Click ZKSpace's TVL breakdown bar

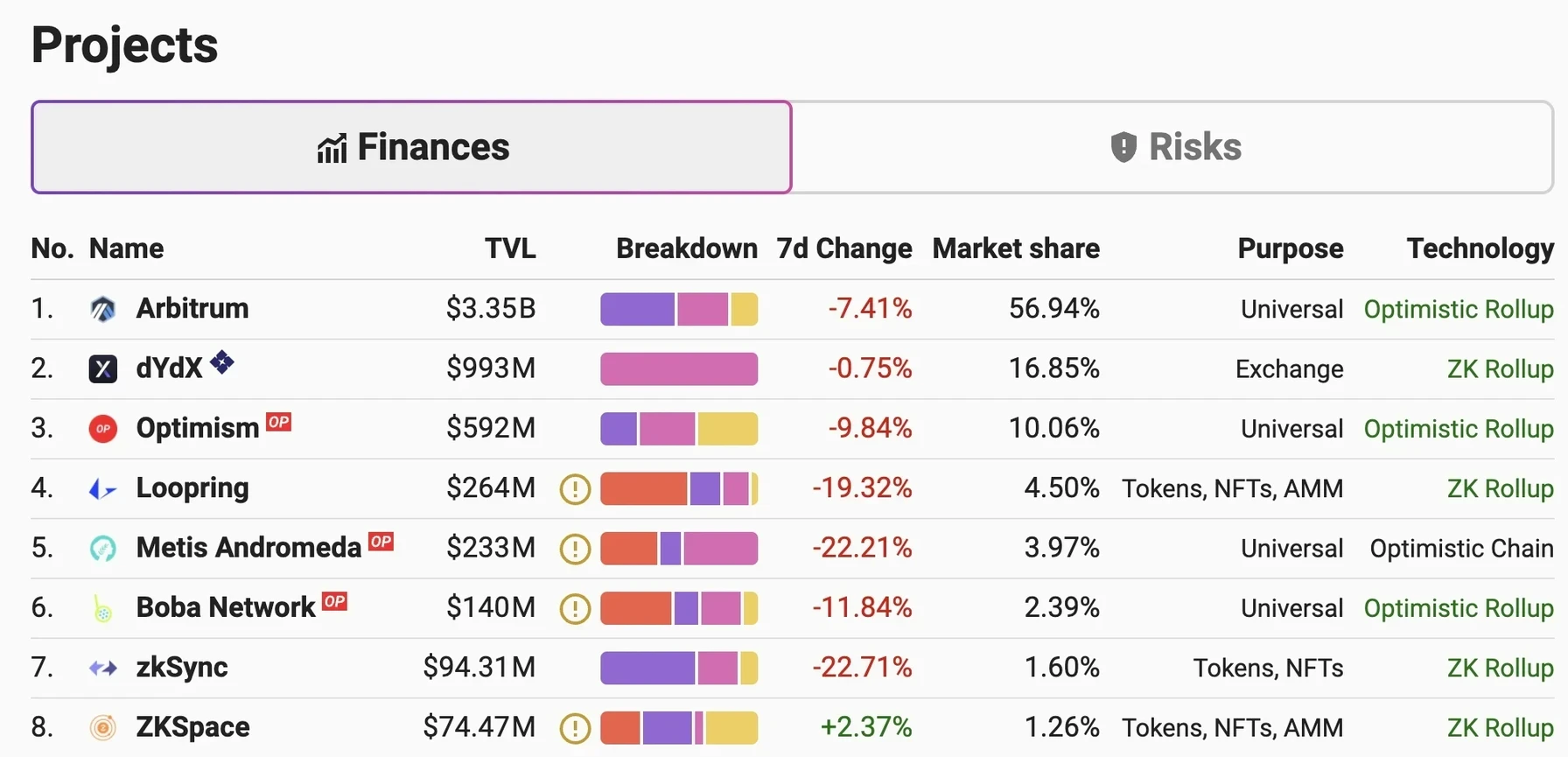tap(679, 728)
